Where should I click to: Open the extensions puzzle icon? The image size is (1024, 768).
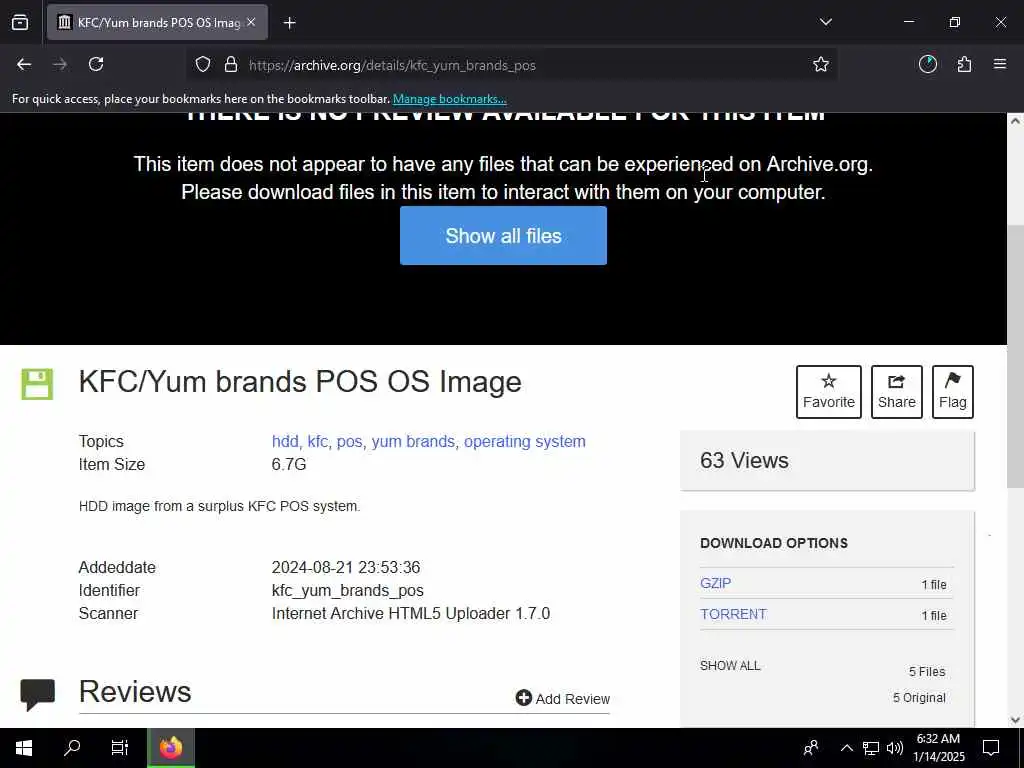point(965,65)
